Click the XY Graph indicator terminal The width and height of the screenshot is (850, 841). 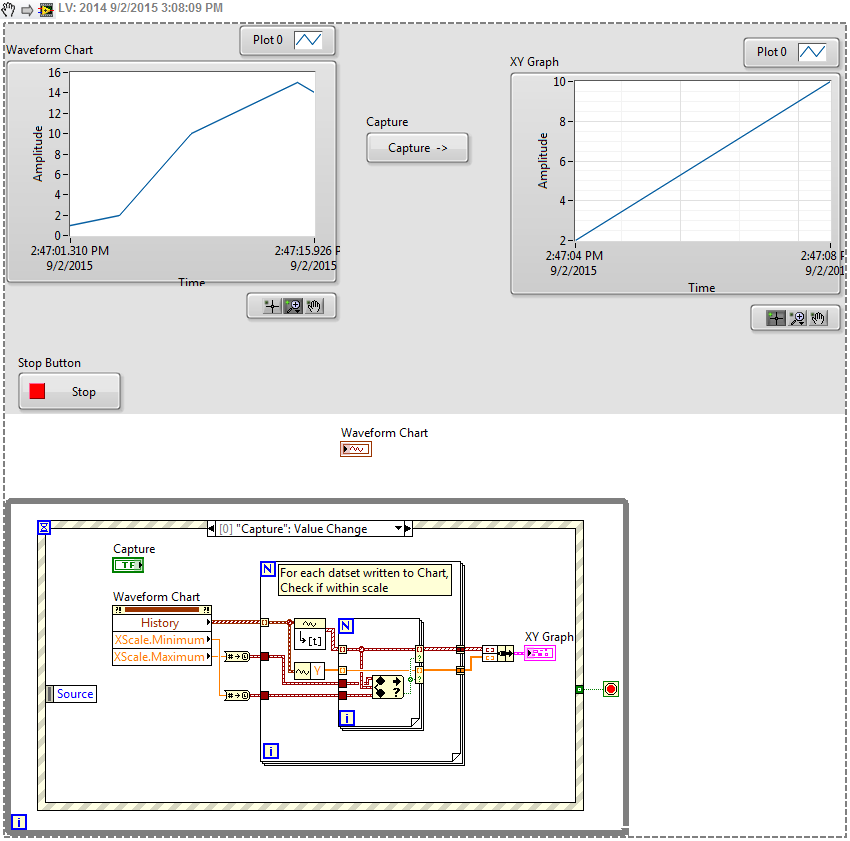pyautogui.click(x=540, y=653)
